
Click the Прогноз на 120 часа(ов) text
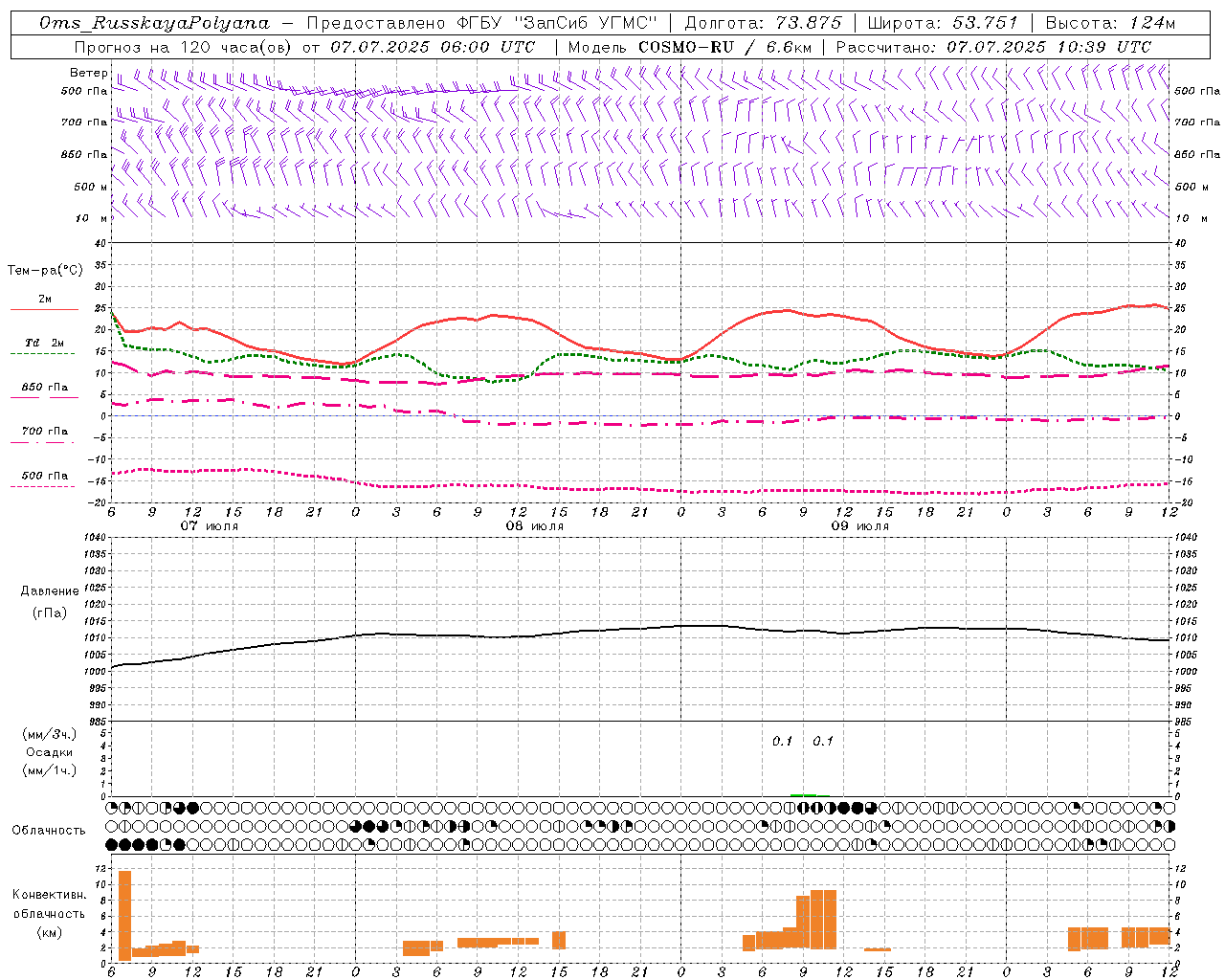click(x=185, y=47)
